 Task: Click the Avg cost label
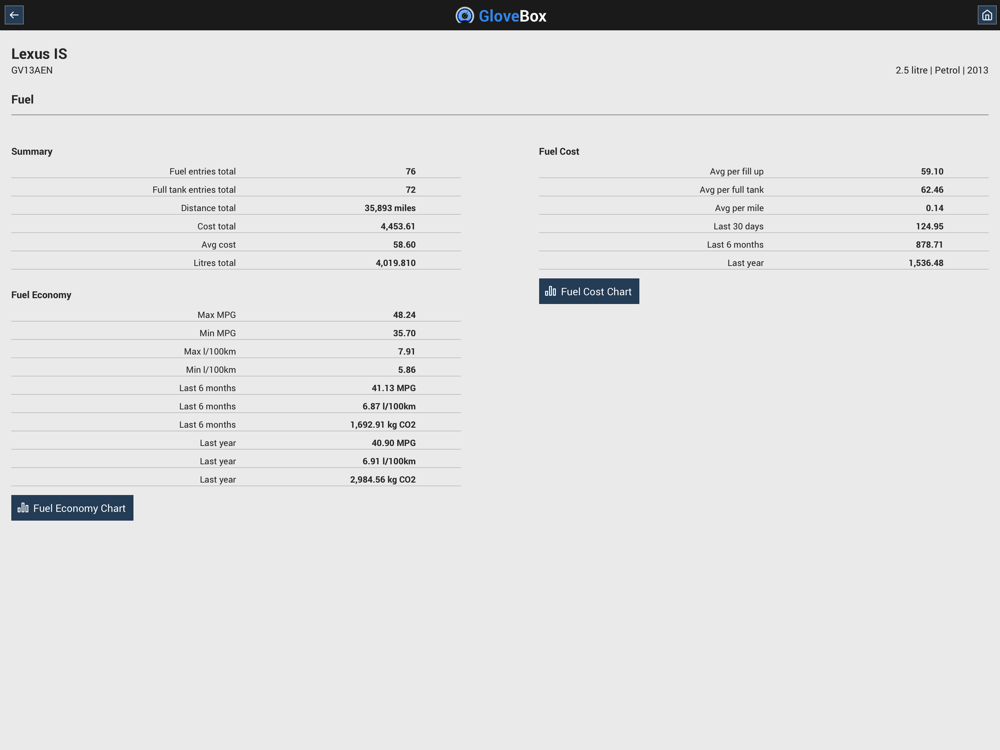[x=218, y=244]
